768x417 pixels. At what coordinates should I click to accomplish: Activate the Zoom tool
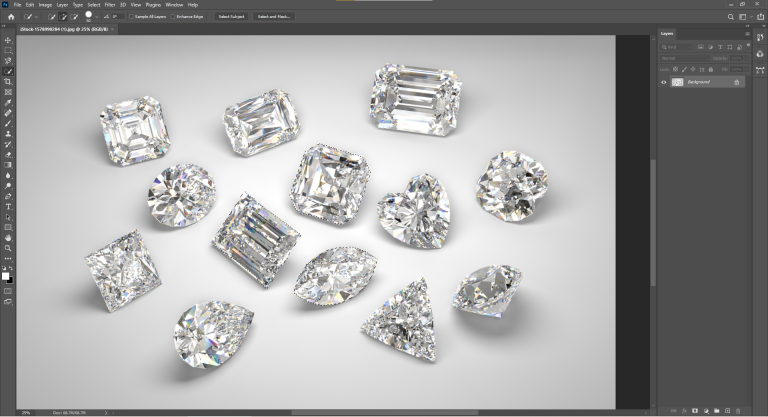8,248
